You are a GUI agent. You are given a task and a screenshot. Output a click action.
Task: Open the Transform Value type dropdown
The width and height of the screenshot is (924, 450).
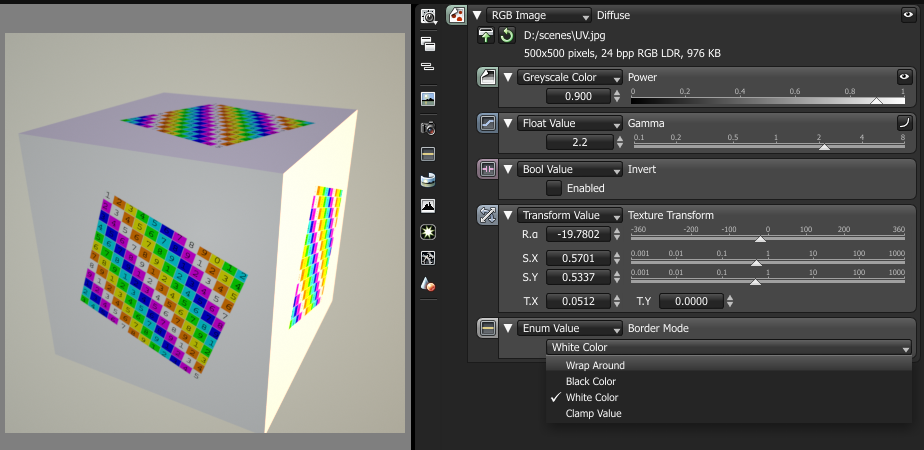coord(570,215)
